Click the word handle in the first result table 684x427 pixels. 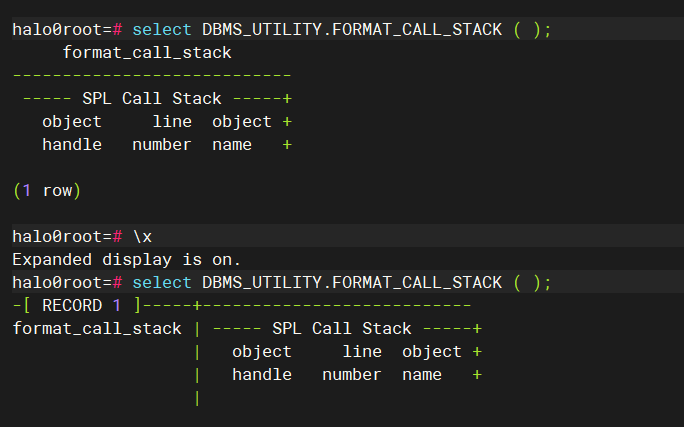click(x=72, y=144)
